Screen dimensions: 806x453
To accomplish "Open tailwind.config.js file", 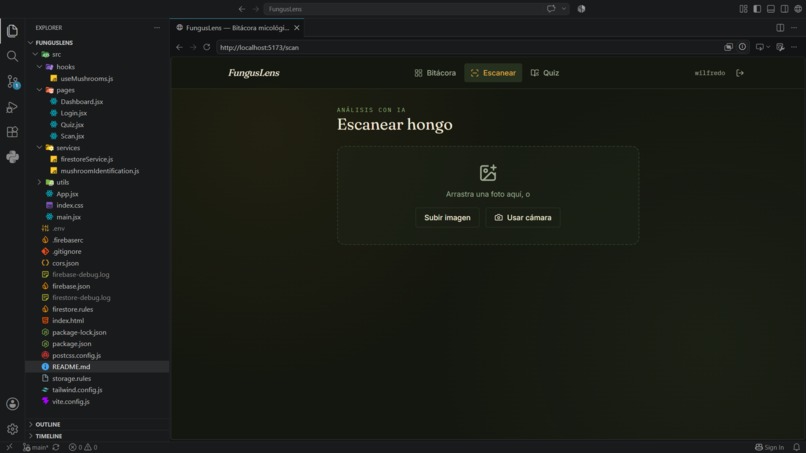I will coord(77,390).
